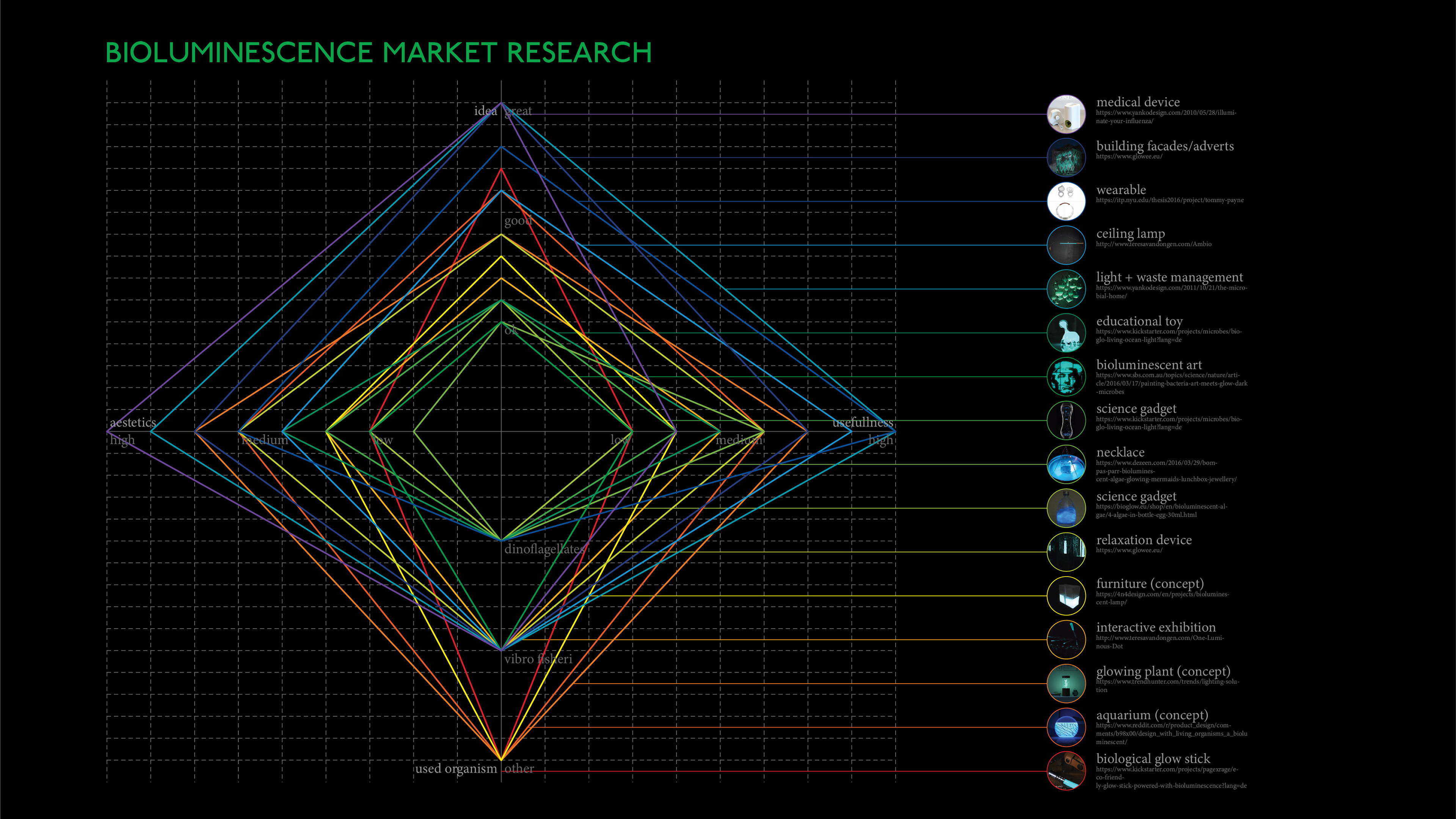Open the yankodesign illuminate-your-influenza link

tap(1166, 116)
